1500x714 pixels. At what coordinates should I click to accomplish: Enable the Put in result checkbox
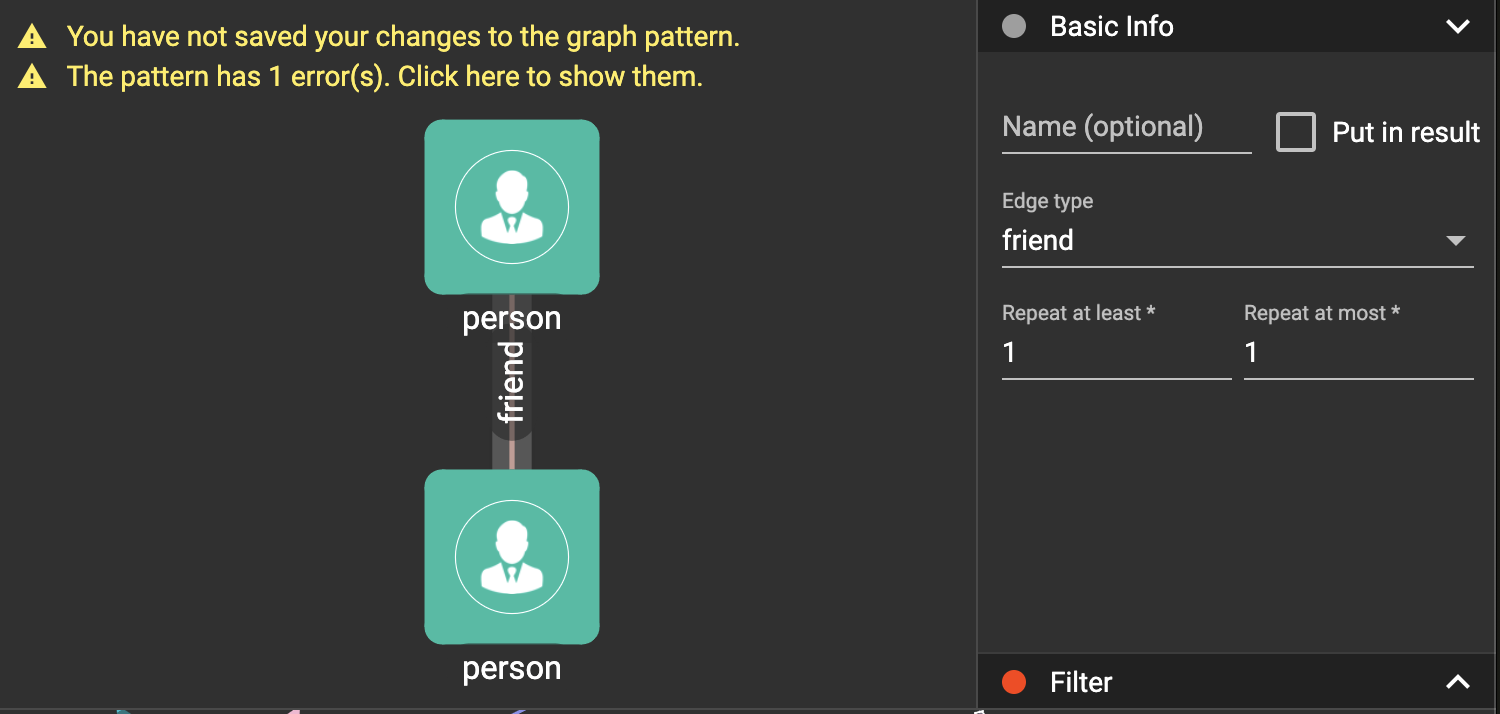(1295, 132)
